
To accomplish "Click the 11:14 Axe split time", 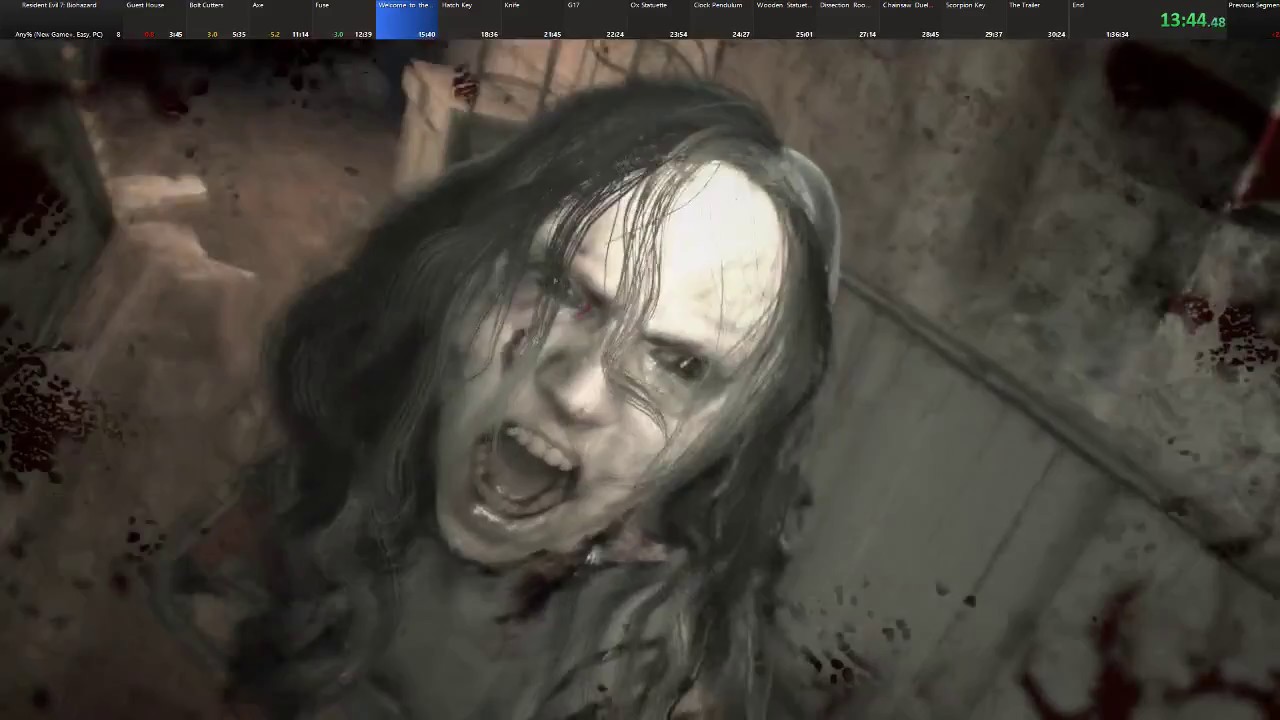I will pos(300,35).
